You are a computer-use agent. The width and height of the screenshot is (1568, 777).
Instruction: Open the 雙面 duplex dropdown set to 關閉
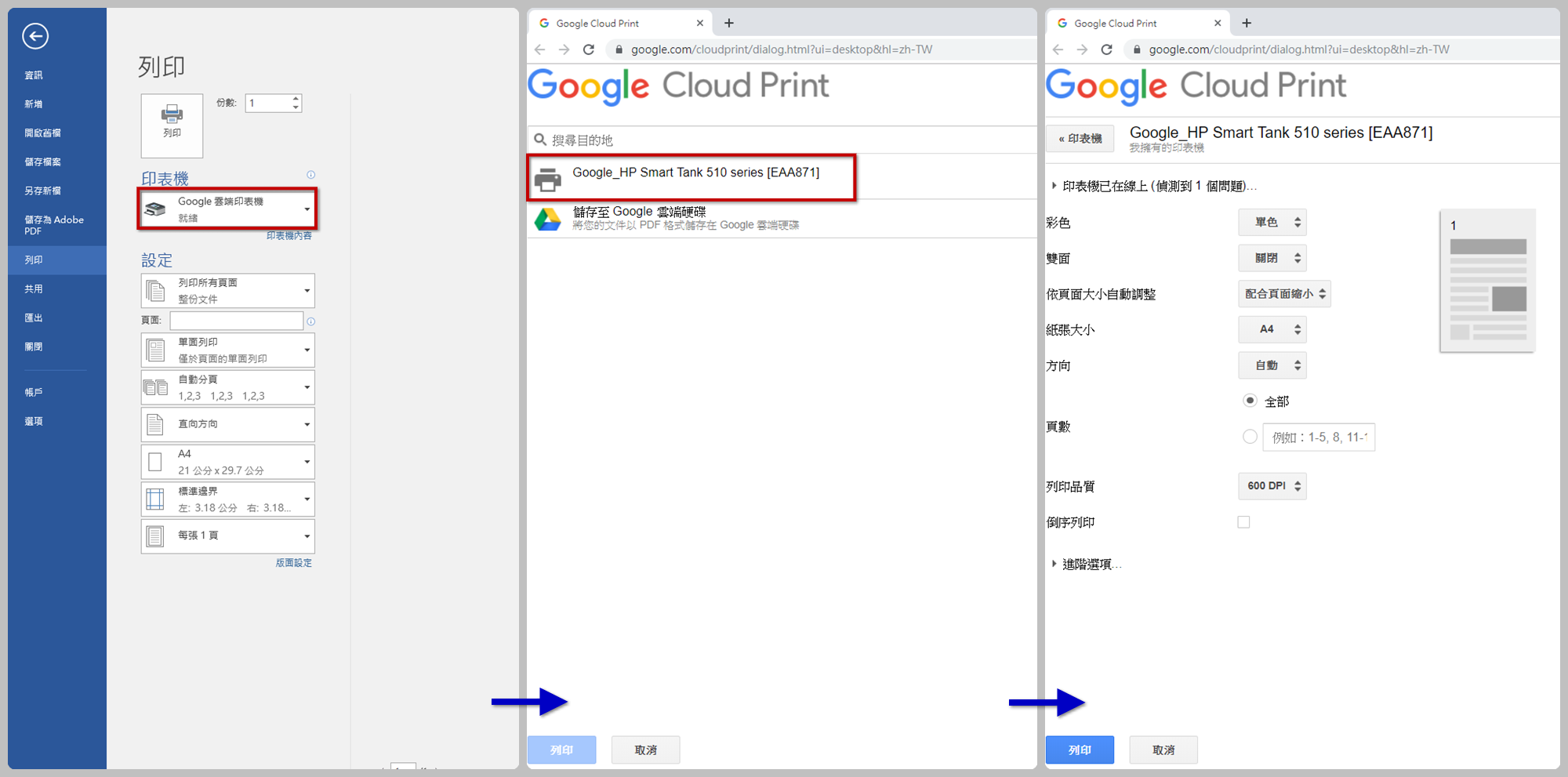(x=1272, y=258)
